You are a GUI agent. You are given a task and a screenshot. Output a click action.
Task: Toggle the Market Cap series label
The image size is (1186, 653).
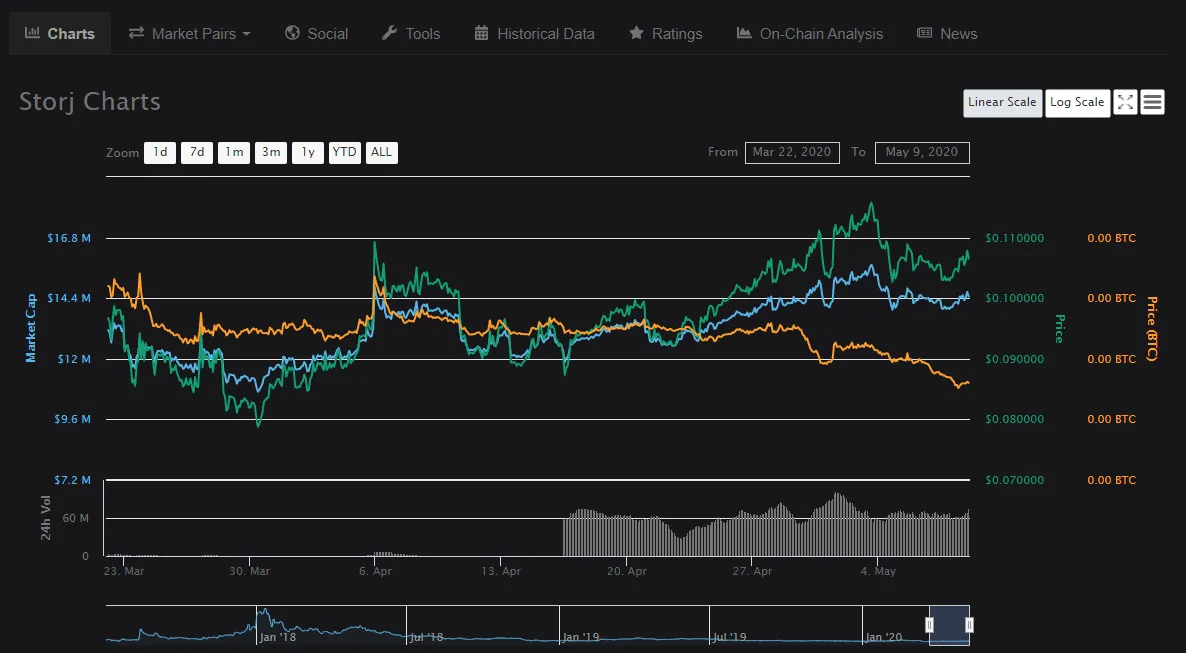tap(31, 328)
